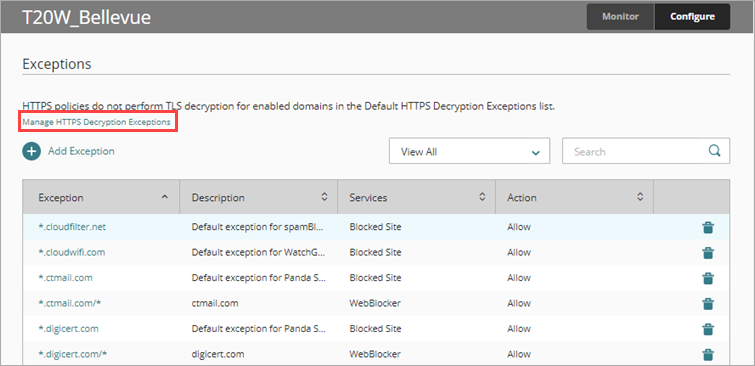Screen dimensions: 755x366
Task: Switch to the Monitor tab
Action: [620, 17]
